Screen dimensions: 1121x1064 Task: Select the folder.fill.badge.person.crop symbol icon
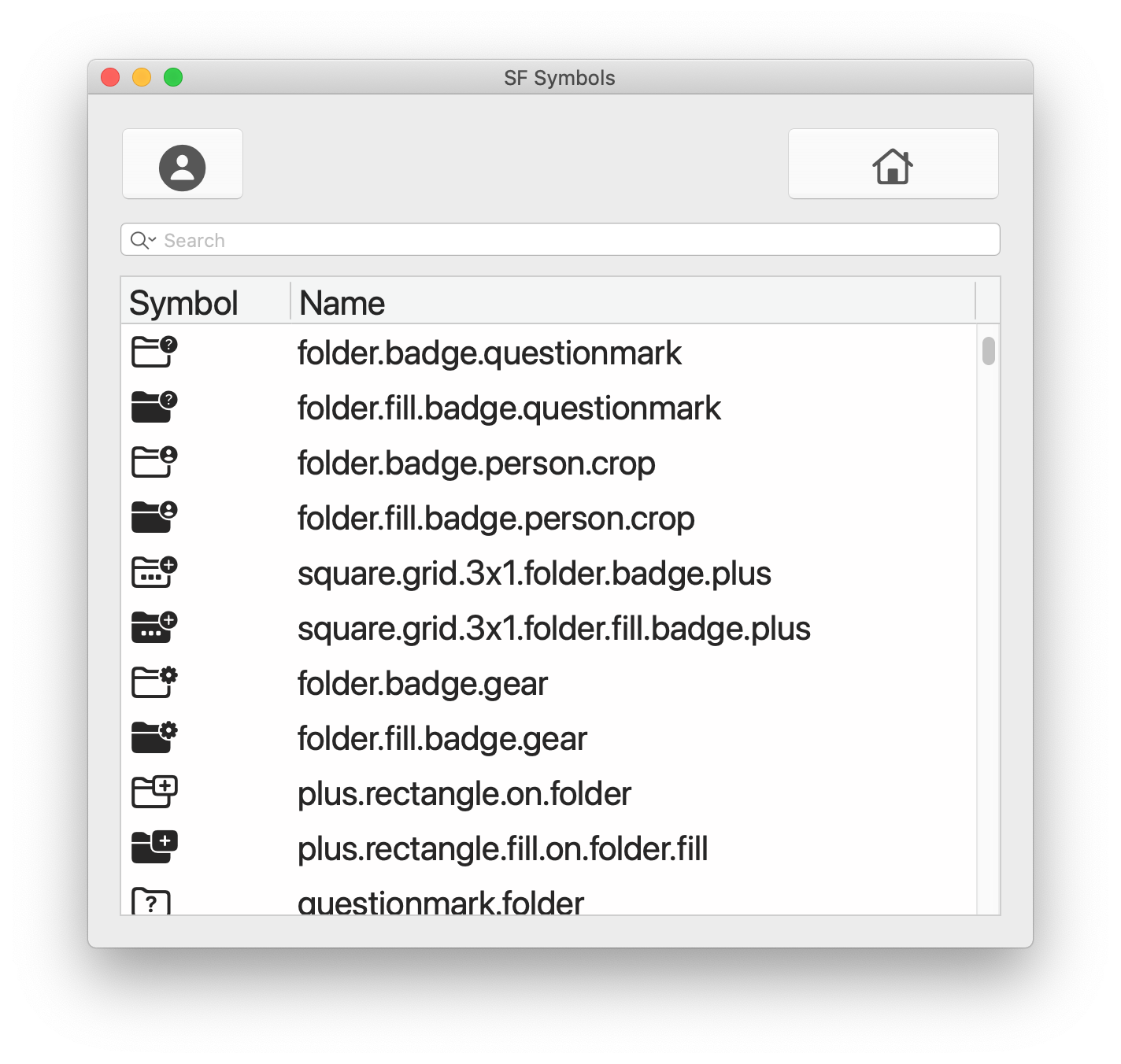pos(154,517)
